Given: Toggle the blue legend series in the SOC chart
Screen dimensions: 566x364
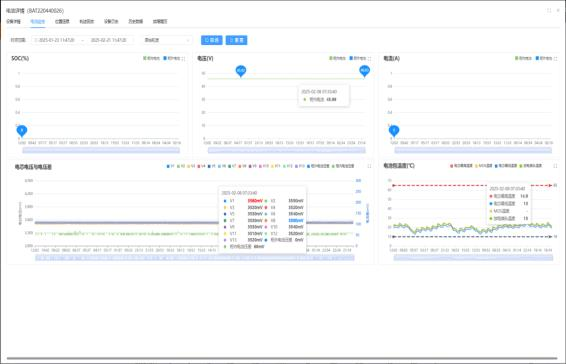Looking at the screenshot, I should click(x=172, y=58).
